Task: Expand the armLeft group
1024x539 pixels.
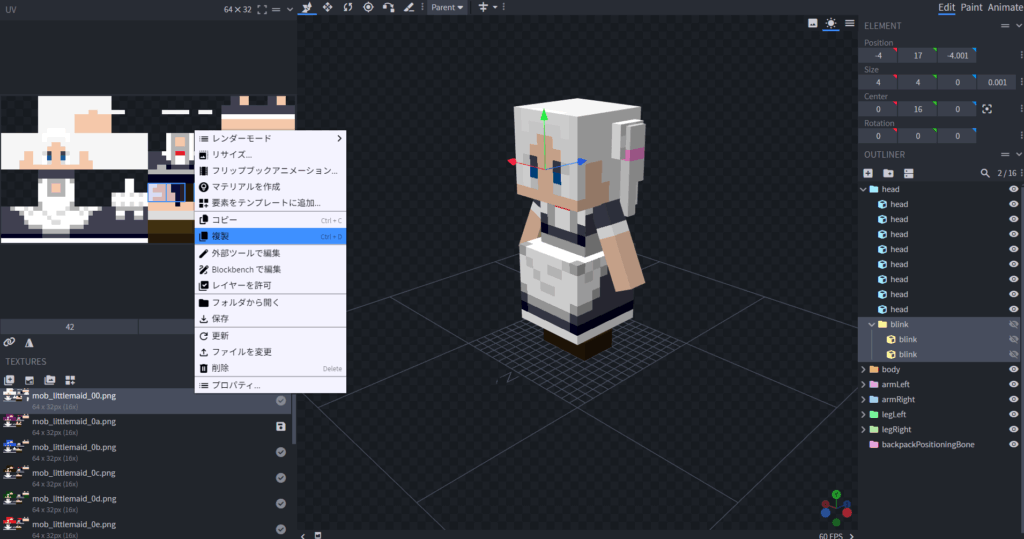Action: tap(864, 384)
